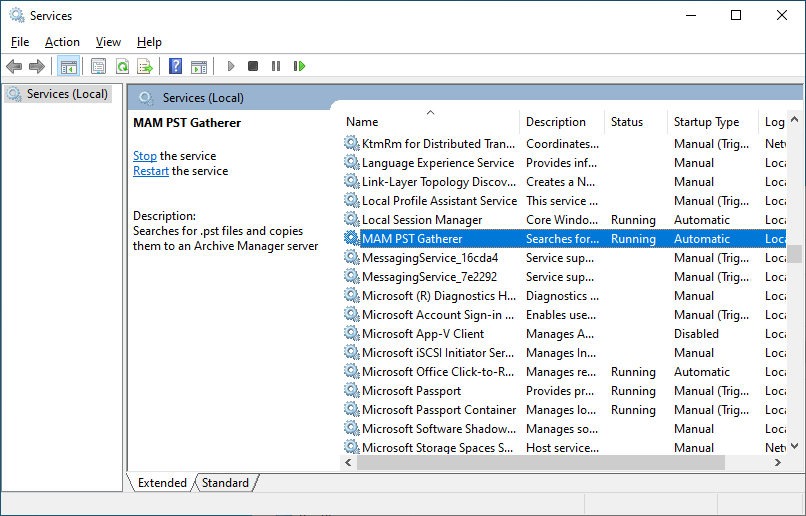Viewport: 806px width, 516px height.
Task: Open the Action menu
Action: pyautogui.click(x=62, y=42)
